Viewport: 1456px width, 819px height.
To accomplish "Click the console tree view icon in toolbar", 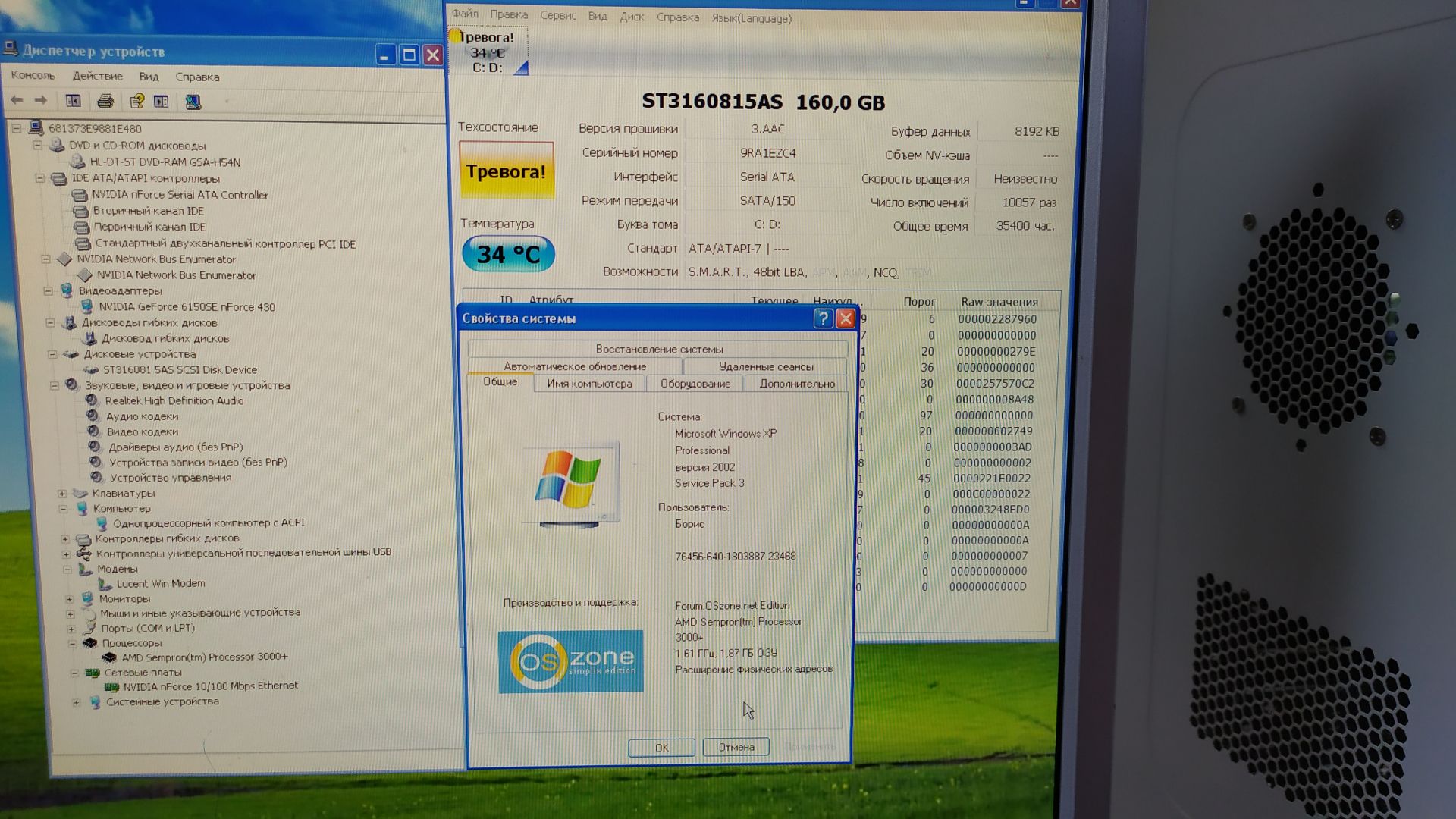I will click(73, 100).
